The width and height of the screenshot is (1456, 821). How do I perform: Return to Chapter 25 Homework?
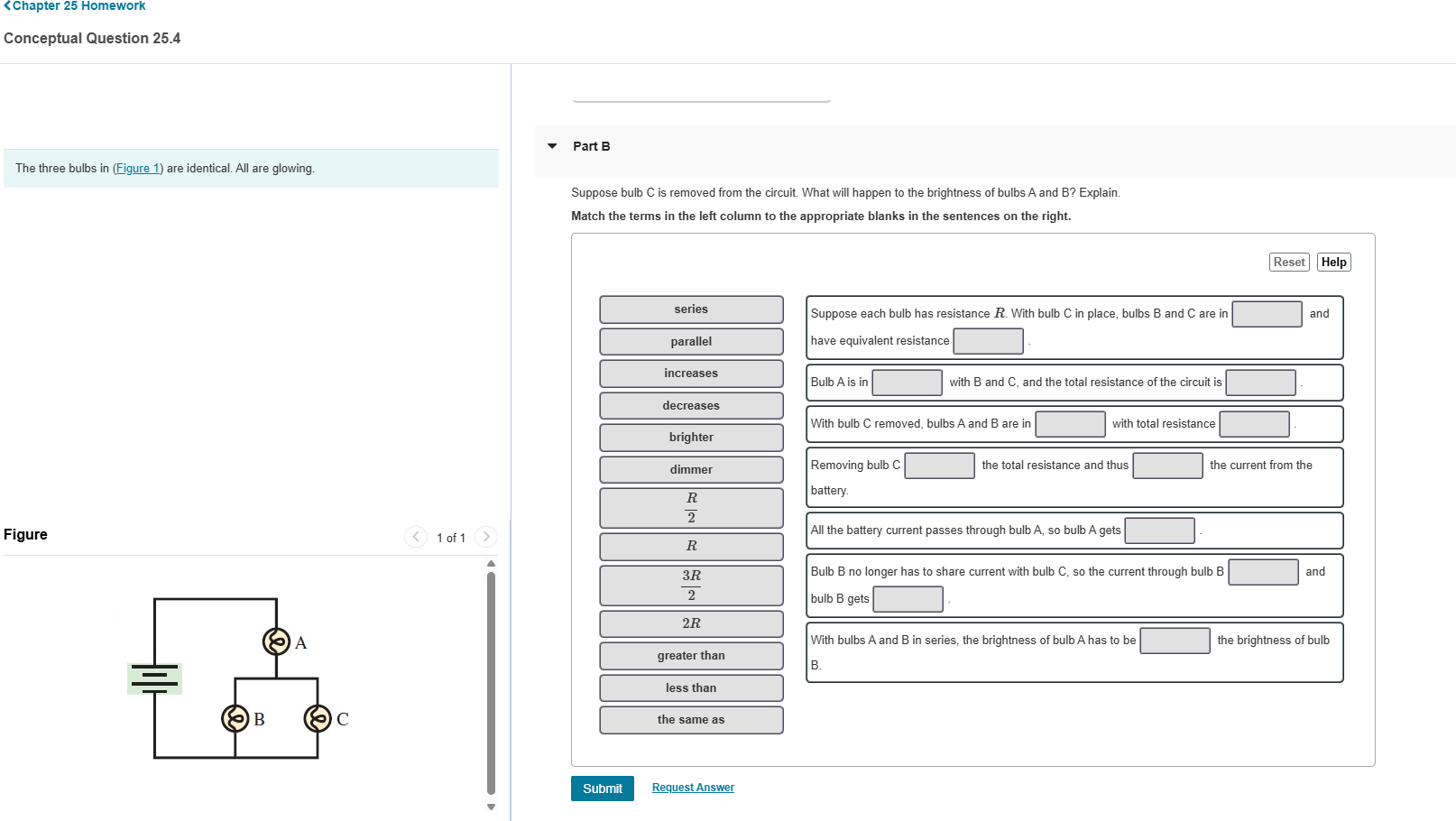click(76, 6)
